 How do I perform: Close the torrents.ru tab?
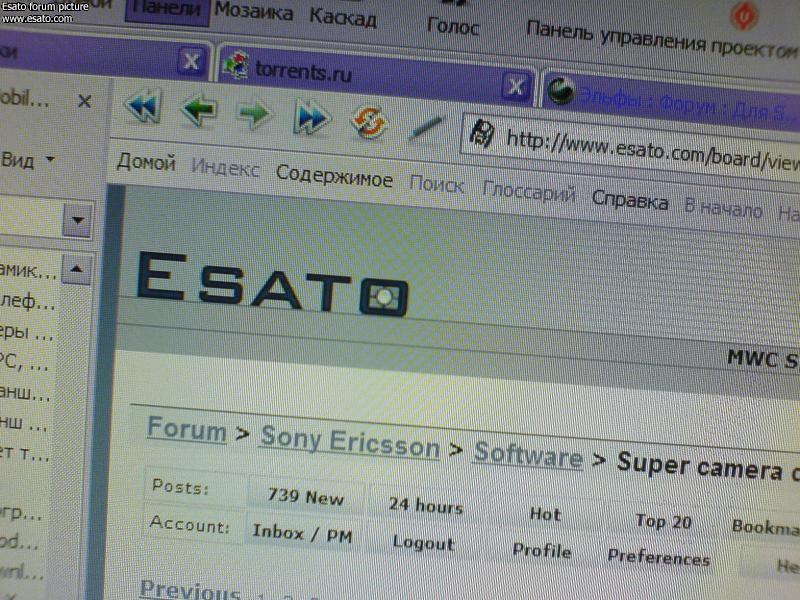pyautogui.click(x=515, y=86)
